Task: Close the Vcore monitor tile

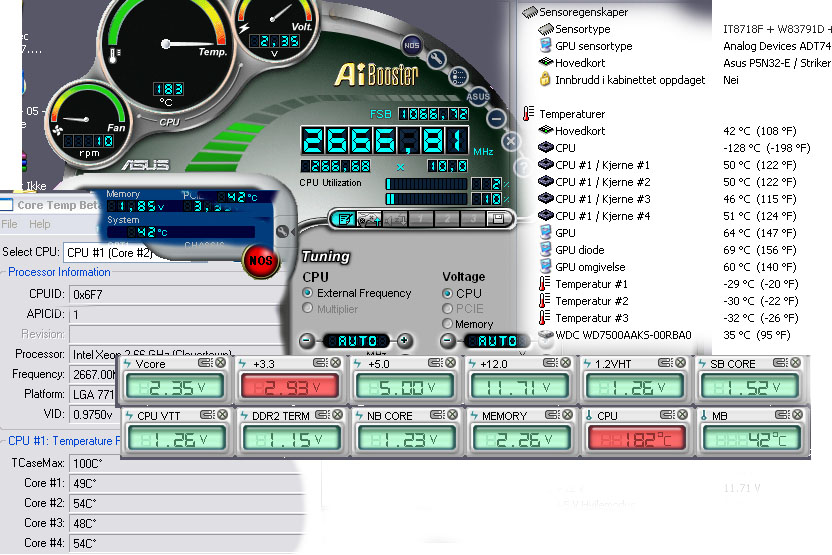Action: tap(221, 363)
